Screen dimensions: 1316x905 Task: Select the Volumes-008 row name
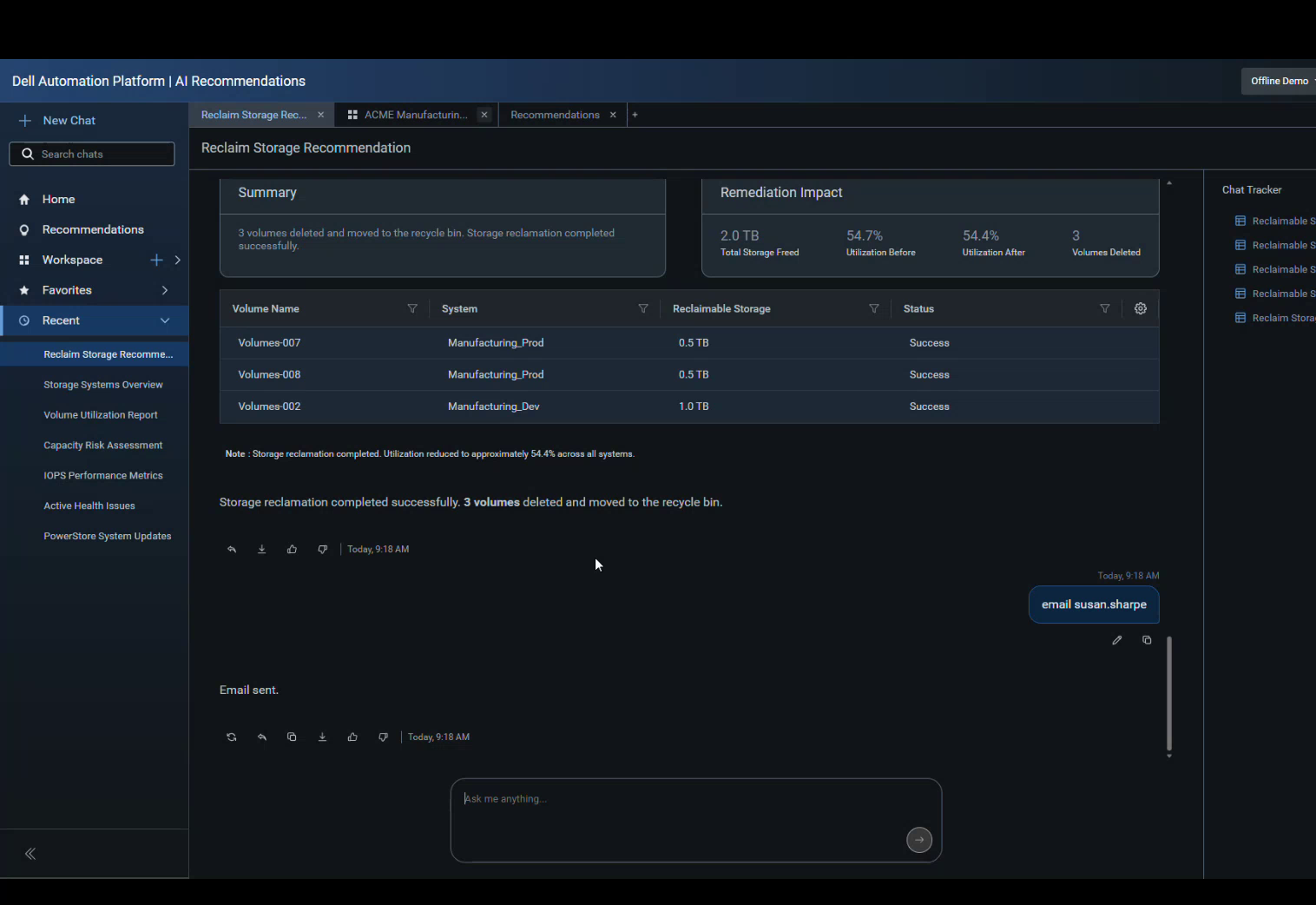[269, 375]
